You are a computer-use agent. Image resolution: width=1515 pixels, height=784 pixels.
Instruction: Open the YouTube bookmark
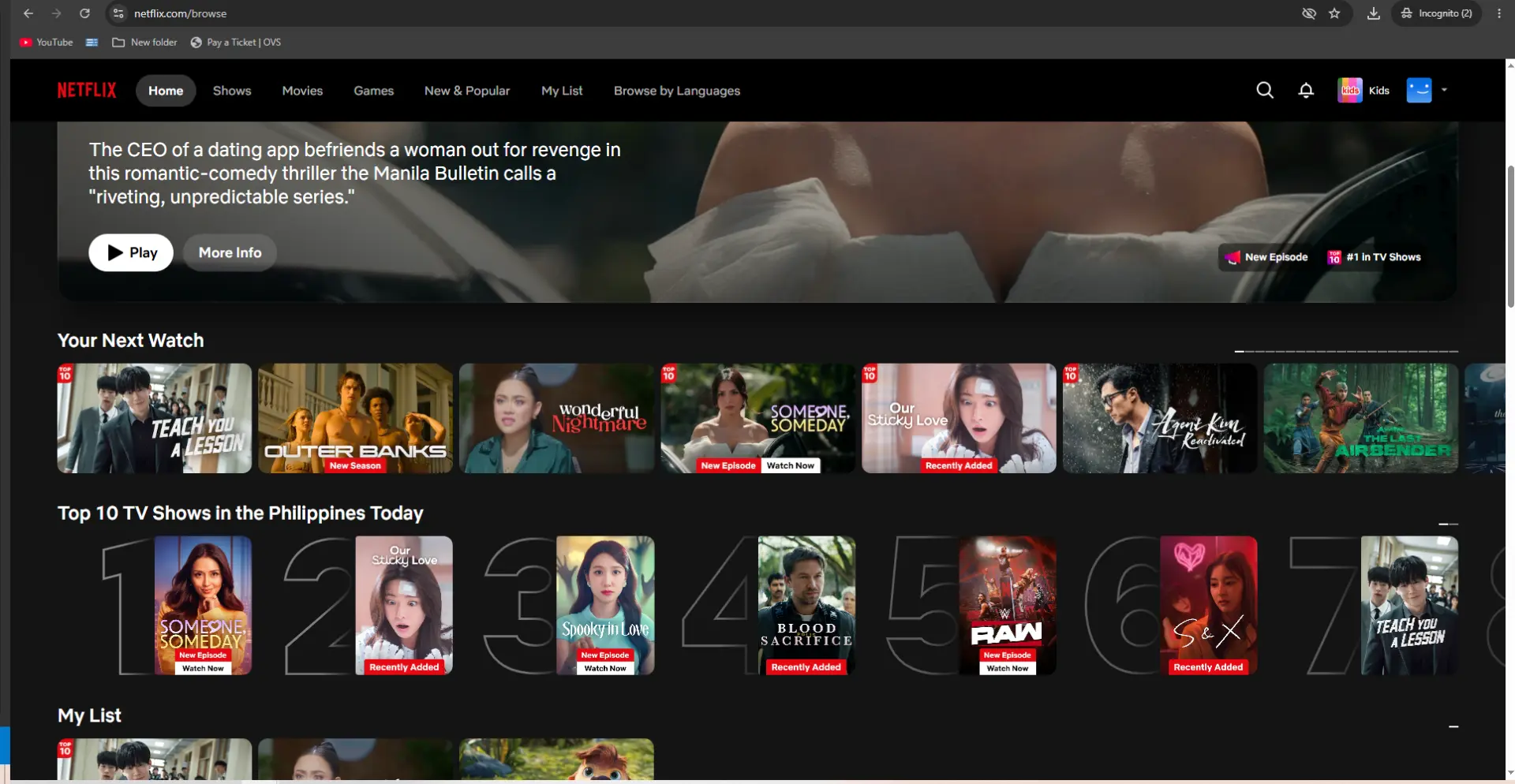click(47, 43)
